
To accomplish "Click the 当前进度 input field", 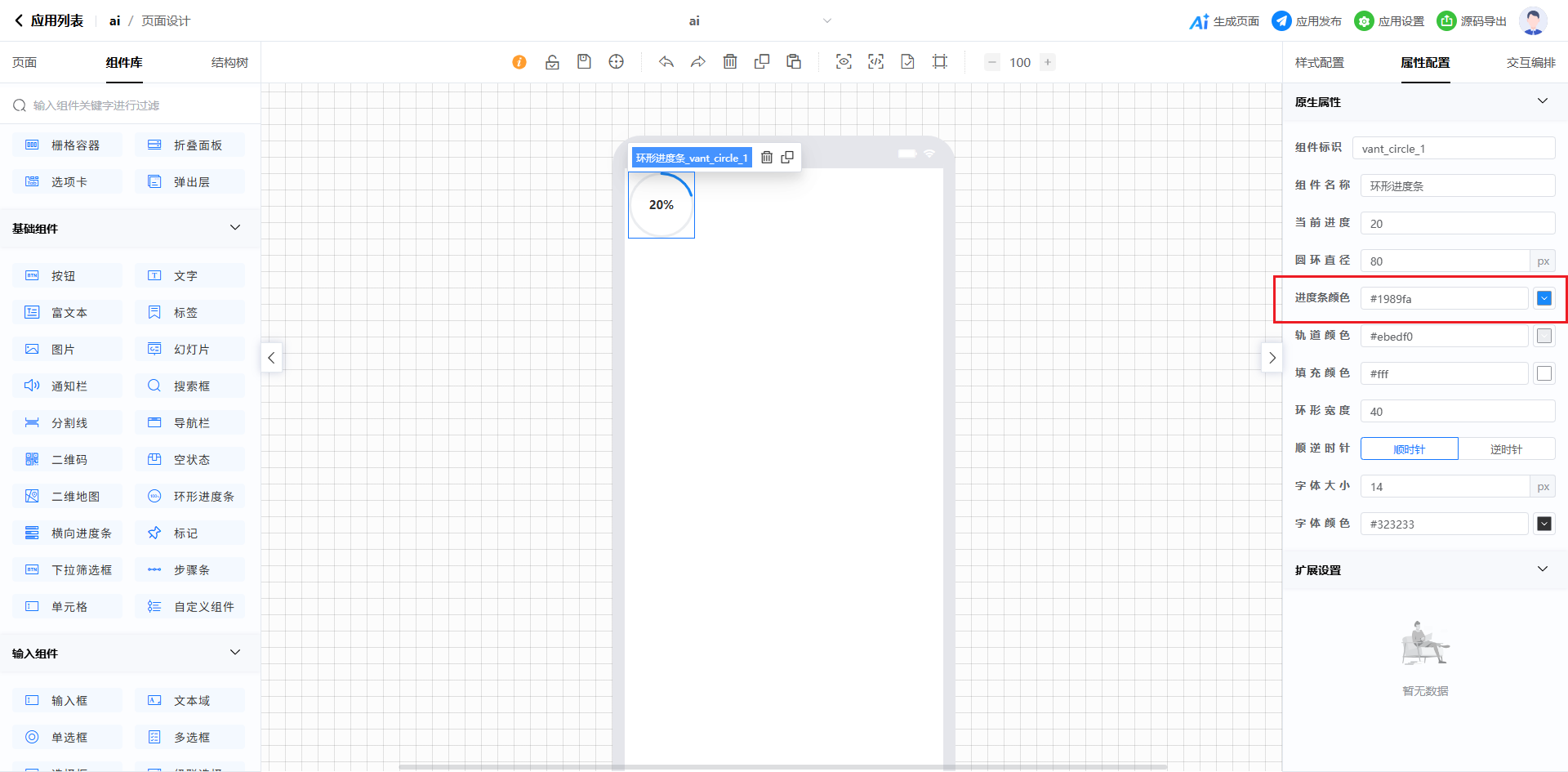I will [x=1457, y=224].
